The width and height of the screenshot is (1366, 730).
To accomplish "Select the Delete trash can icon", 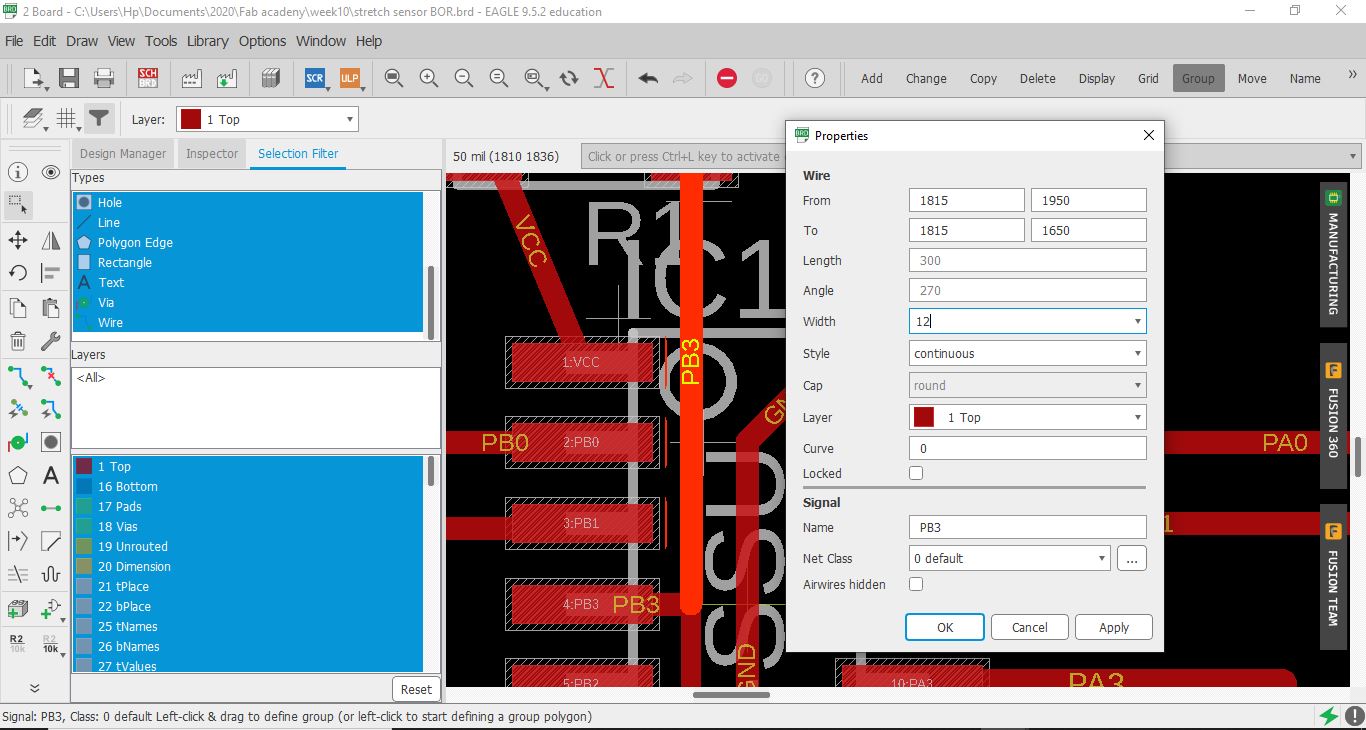I will coord(18,341).
